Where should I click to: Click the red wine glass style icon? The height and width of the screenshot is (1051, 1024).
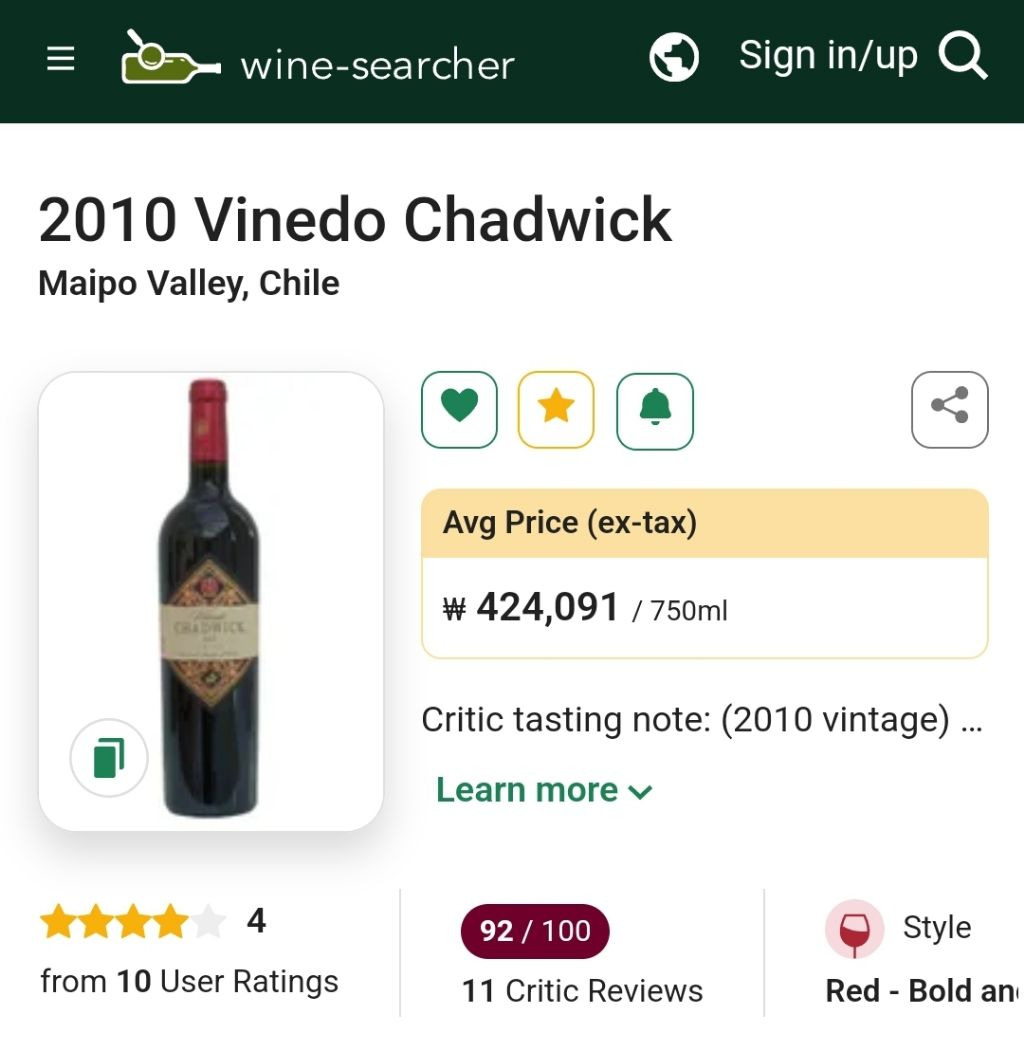[x=854, y=929]
